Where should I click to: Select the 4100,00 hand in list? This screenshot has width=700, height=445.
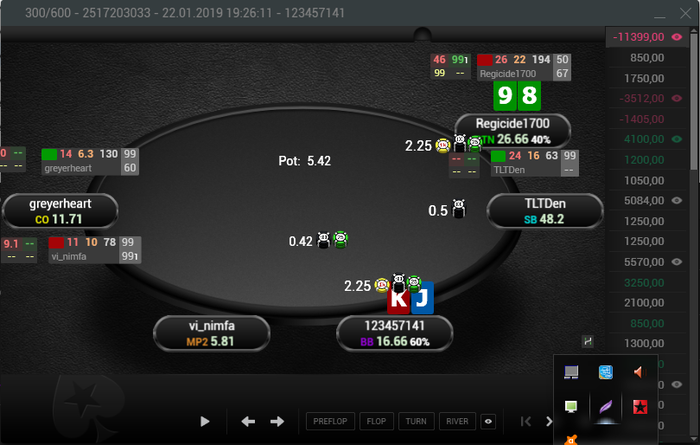coord(647,139)
